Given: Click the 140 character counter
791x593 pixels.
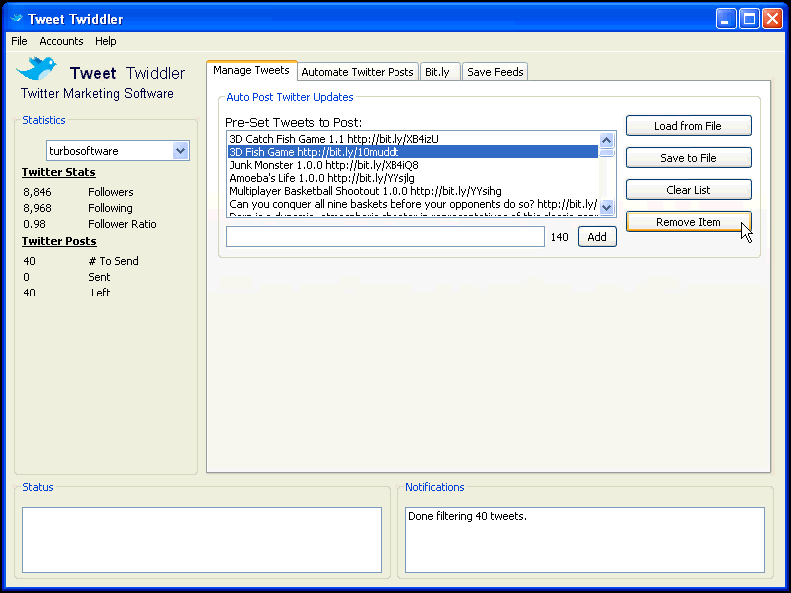Looking at the screenshot, I should click(559, 237).
